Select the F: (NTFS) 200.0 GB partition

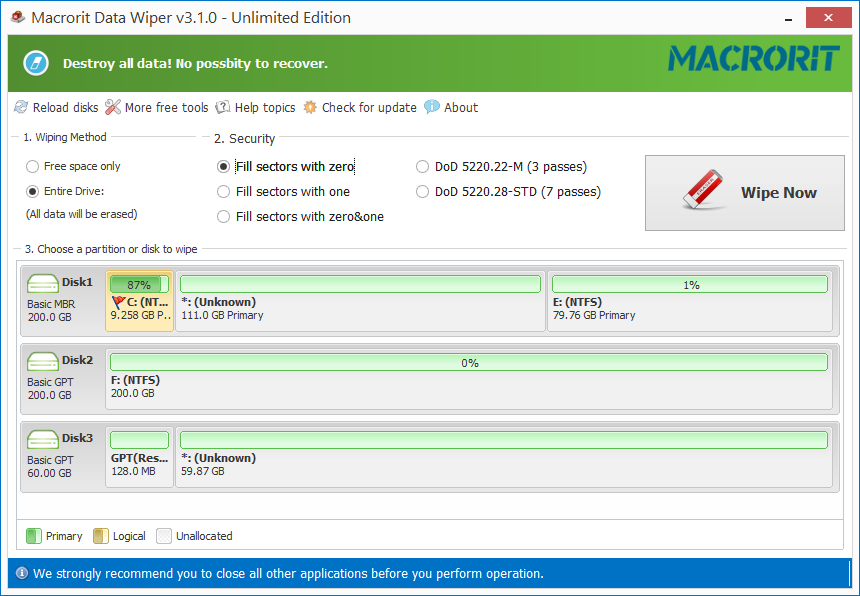pyautogui.click(x=469, y=379)
